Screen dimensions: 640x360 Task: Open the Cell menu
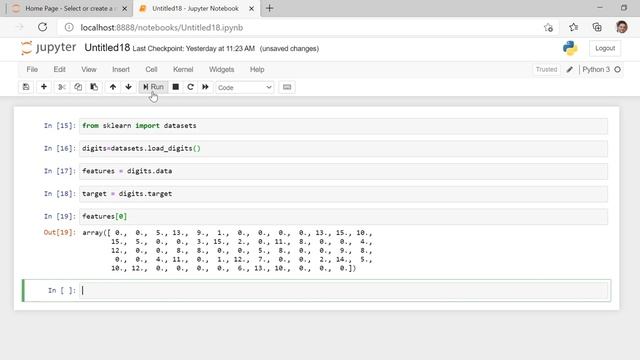[x=151, y=69]
